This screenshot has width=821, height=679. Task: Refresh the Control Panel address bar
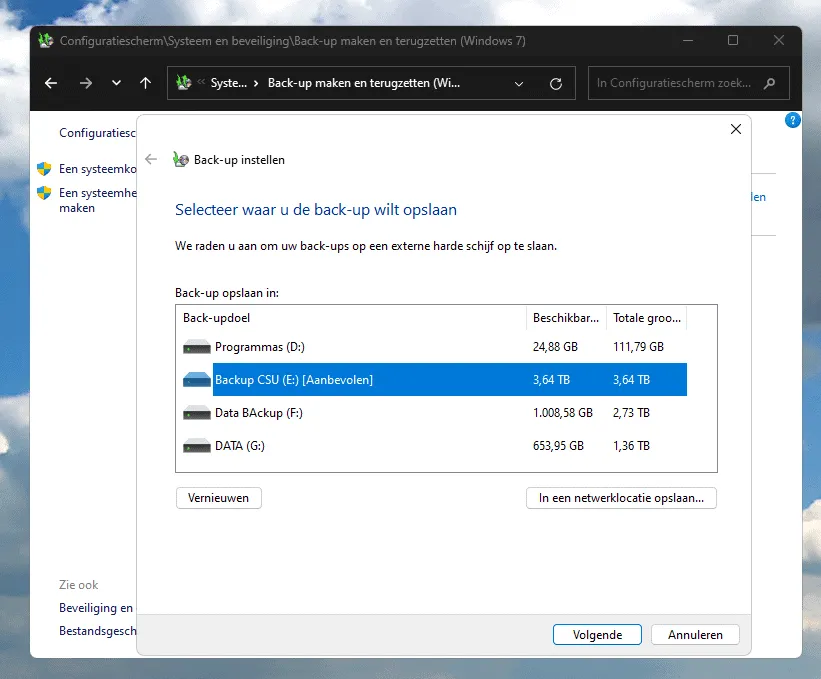click(x=556, y=83)
